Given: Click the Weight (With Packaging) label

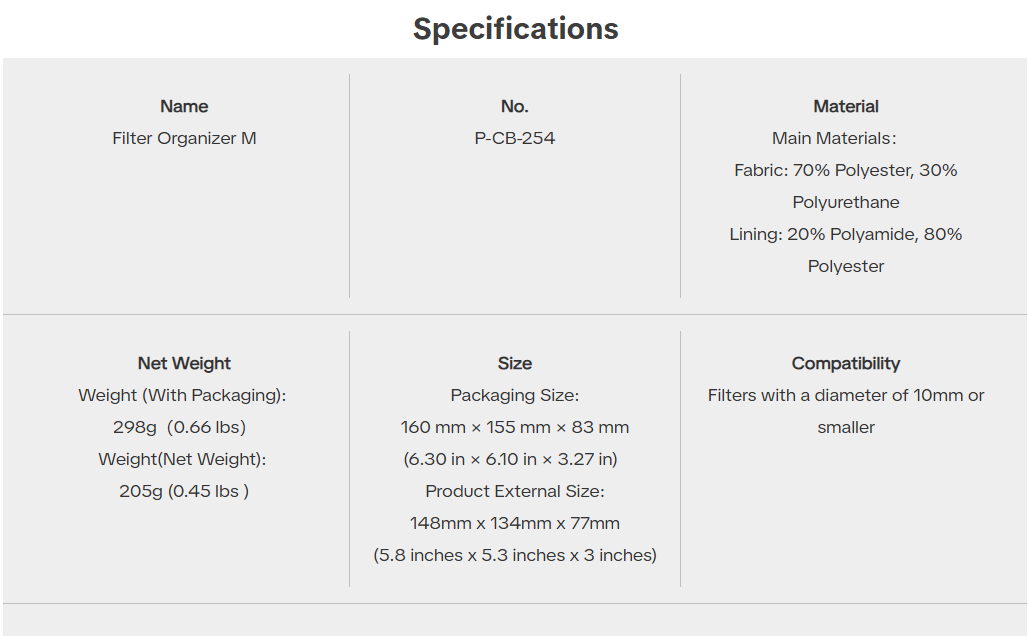Looking at the screenshot, I should coord(182,395).
